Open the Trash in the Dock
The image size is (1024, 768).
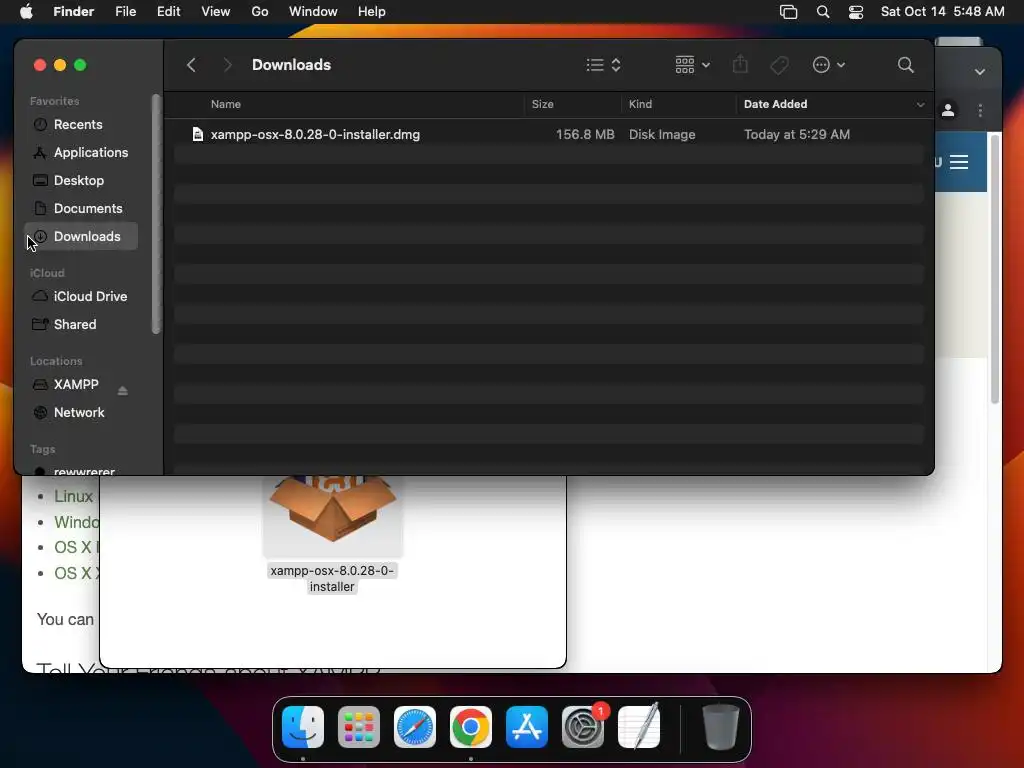coord(720,727)
